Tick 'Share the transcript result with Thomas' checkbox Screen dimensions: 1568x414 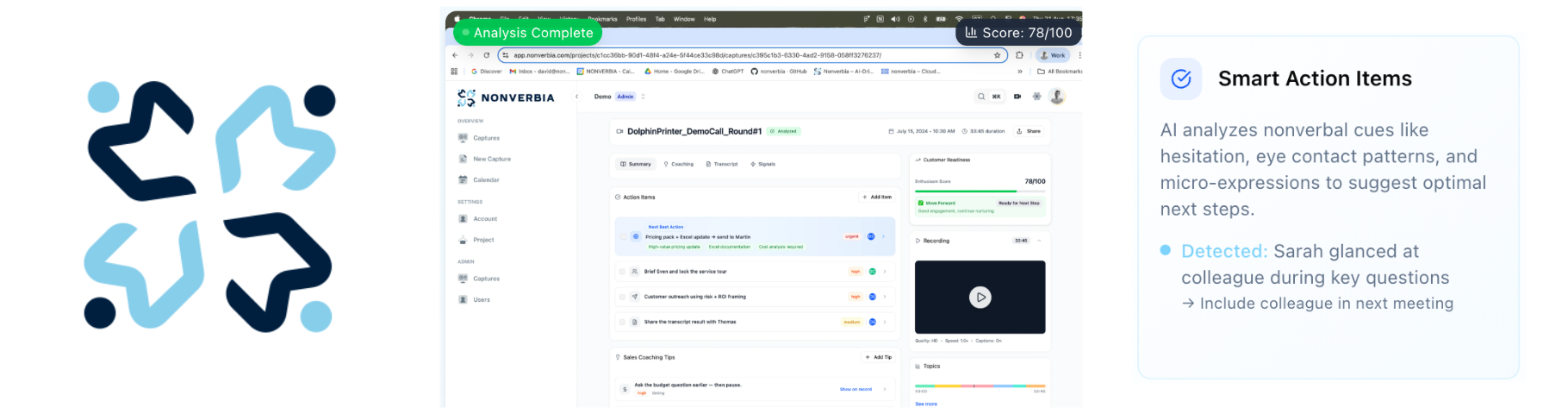(x=622, y=322)
